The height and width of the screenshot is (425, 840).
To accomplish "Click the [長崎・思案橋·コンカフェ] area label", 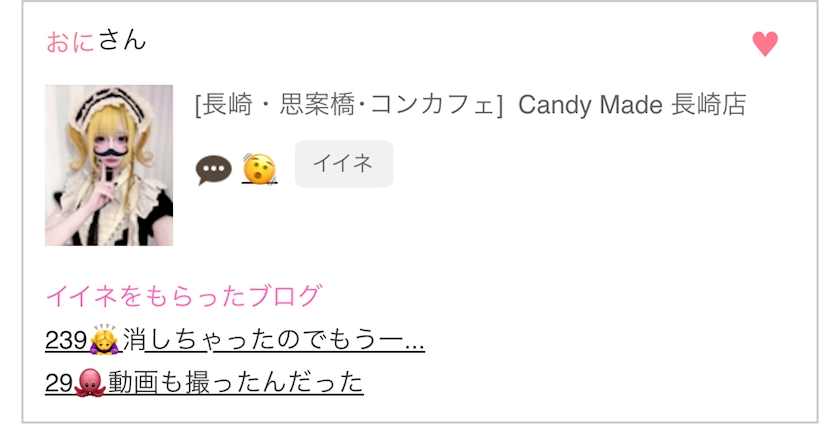I will [x=349, y=105].
